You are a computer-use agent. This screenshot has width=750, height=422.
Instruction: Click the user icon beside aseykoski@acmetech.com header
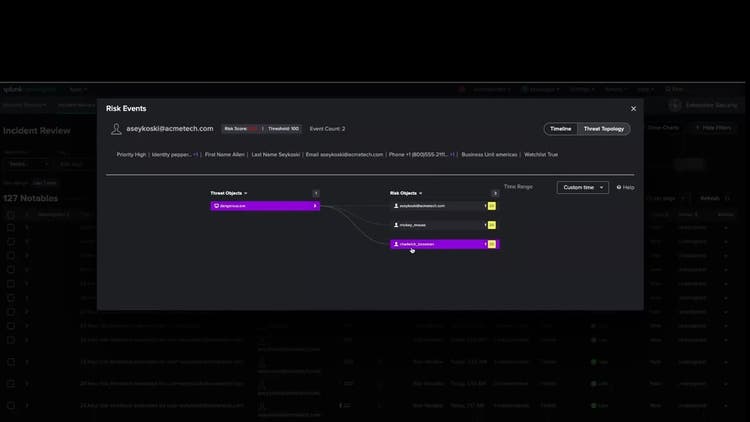(116, 129)
